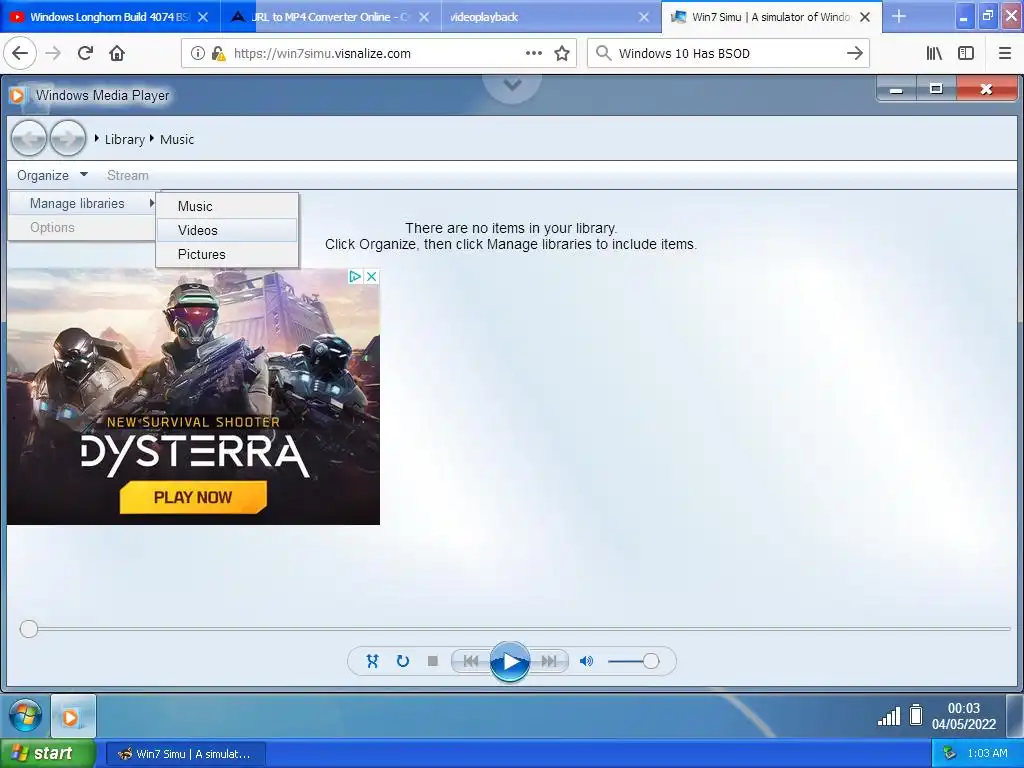Choose Videos in Manage libraries submenu
1024x768 pixels.
(x=227, y=230)
